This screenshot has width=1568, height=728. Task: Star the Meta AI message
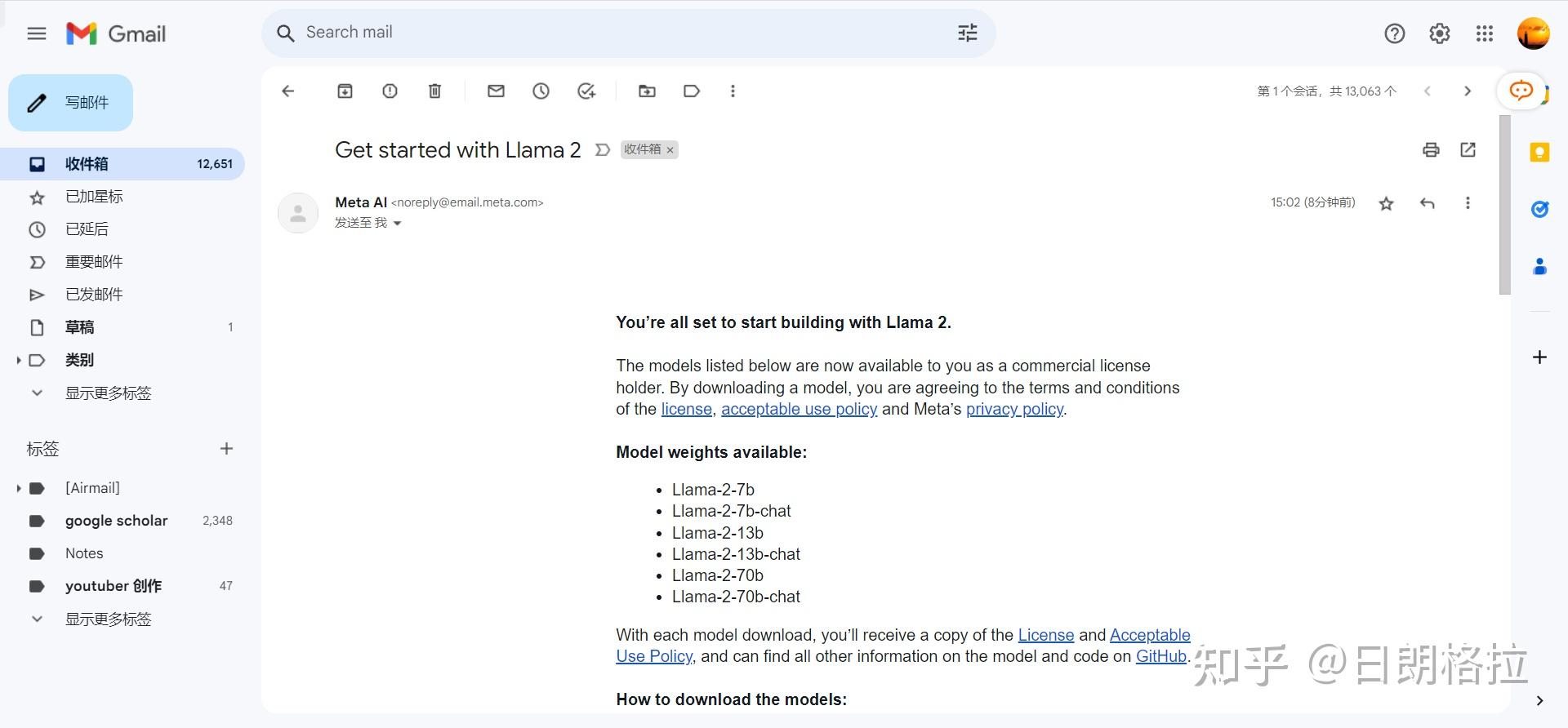point(1386,203)
